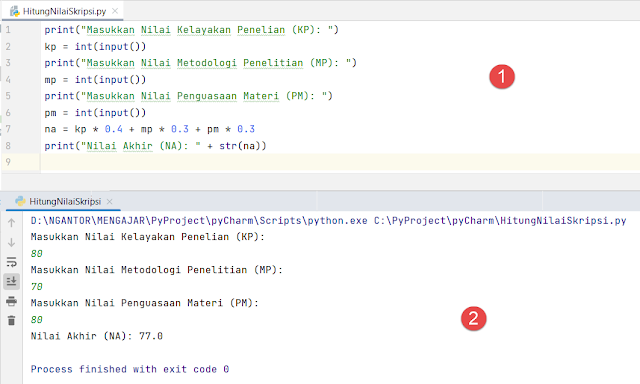640x384 pixels.
Task: Click the down-arrow icon in run toolbar
Action: click(x=11, y=242)
